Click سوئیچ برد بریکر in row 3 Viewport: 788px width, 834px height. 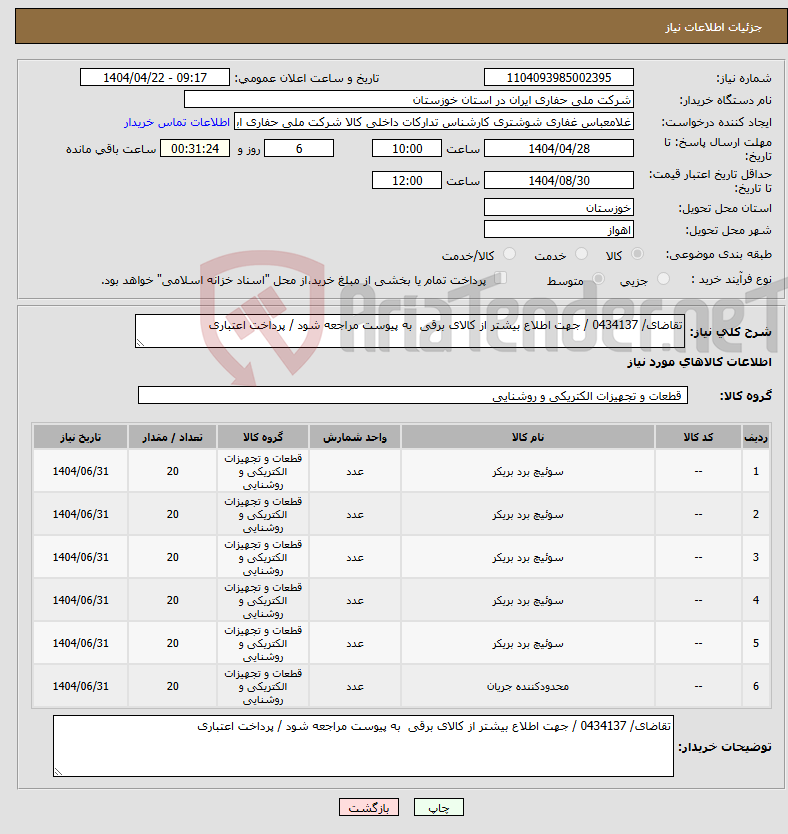pos(527,558)
